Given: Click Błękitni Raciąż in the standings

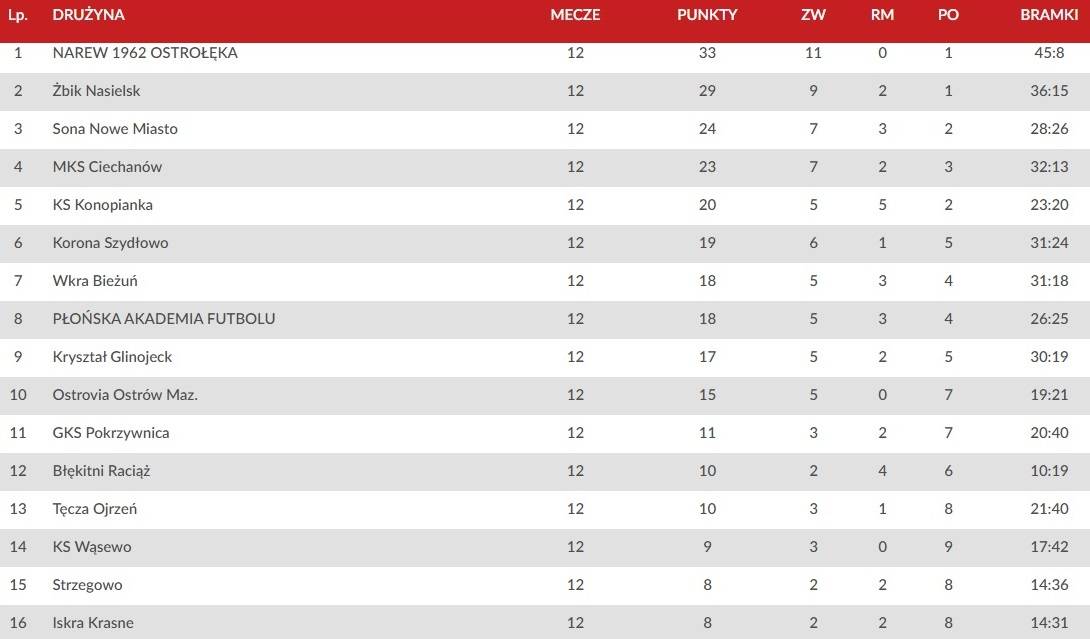Looking at the screenshot, I should (x=101, y=471).
